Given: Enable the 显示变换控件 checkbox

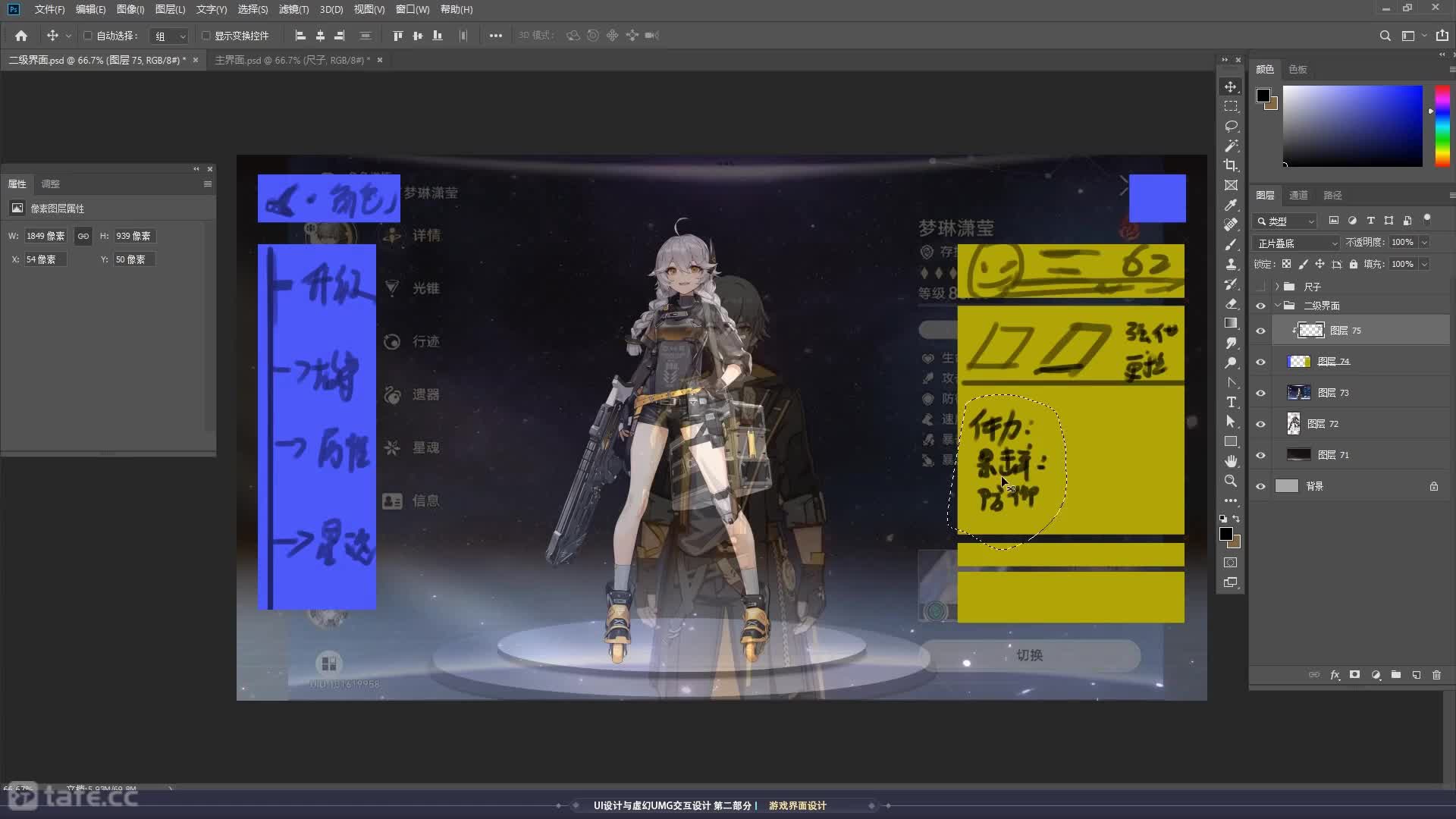Looking at the screenshot, I should point(206,36).
